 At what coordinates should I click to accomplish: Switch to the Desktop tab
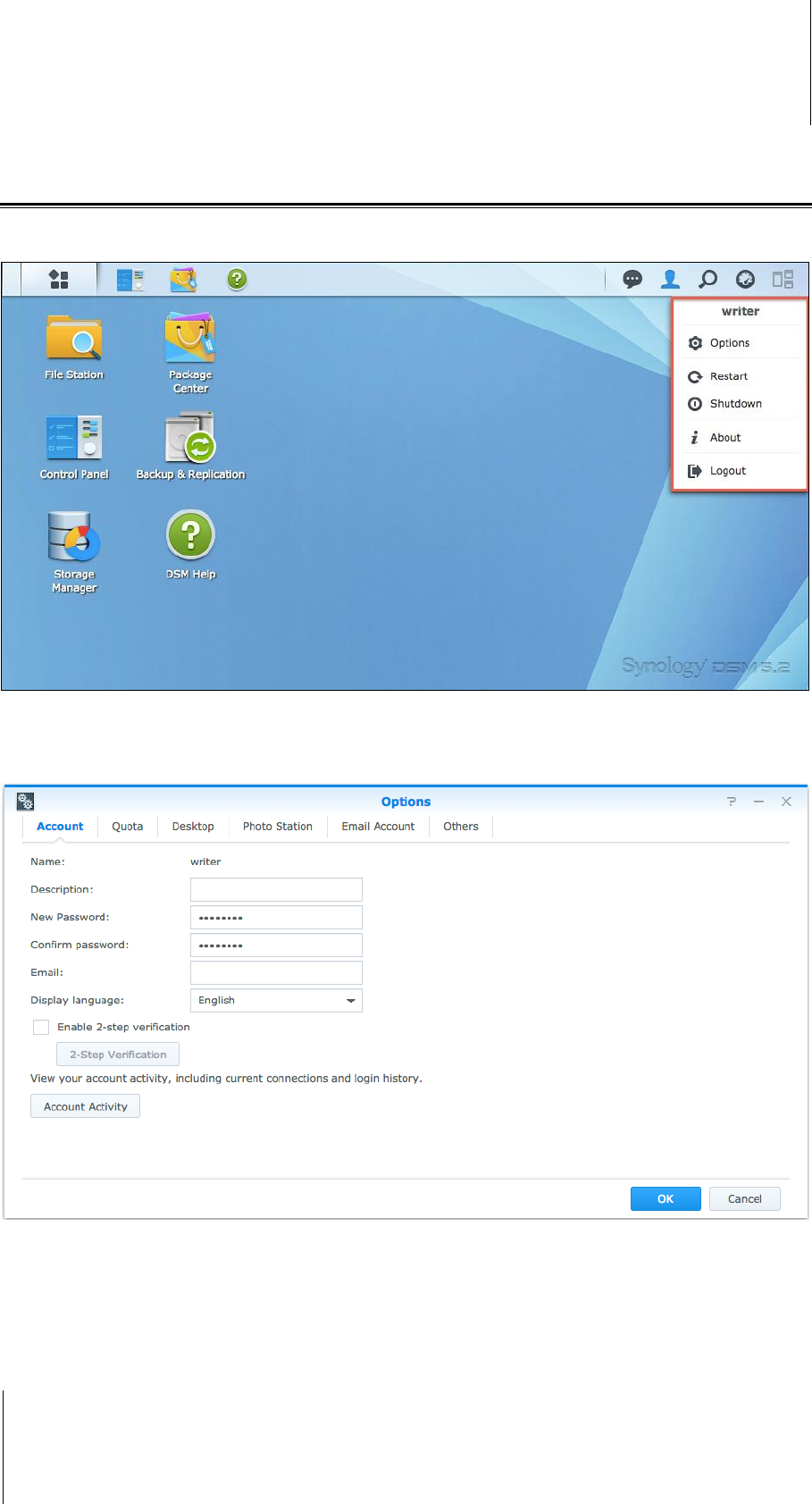[x=193, y=827]
